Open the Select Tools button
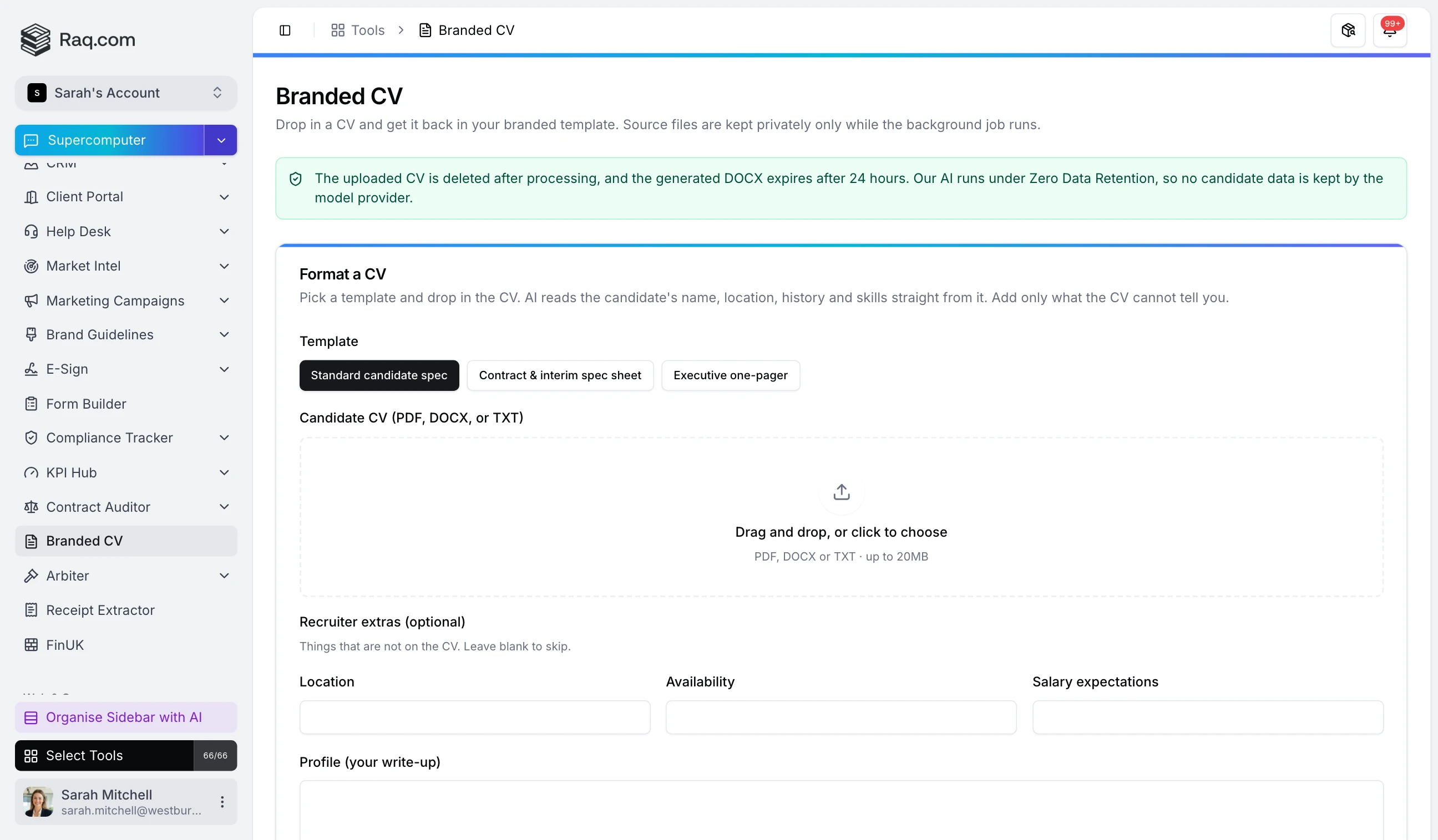This screenshot has width=1438, height=840. click(x=104, y=756)
